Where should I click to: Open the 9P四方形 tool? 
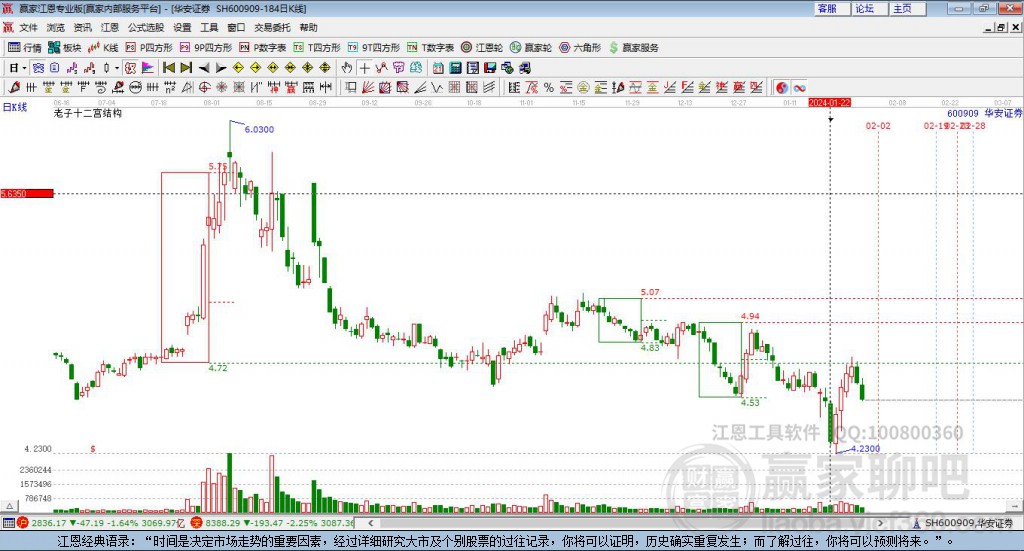click(206, 48)
